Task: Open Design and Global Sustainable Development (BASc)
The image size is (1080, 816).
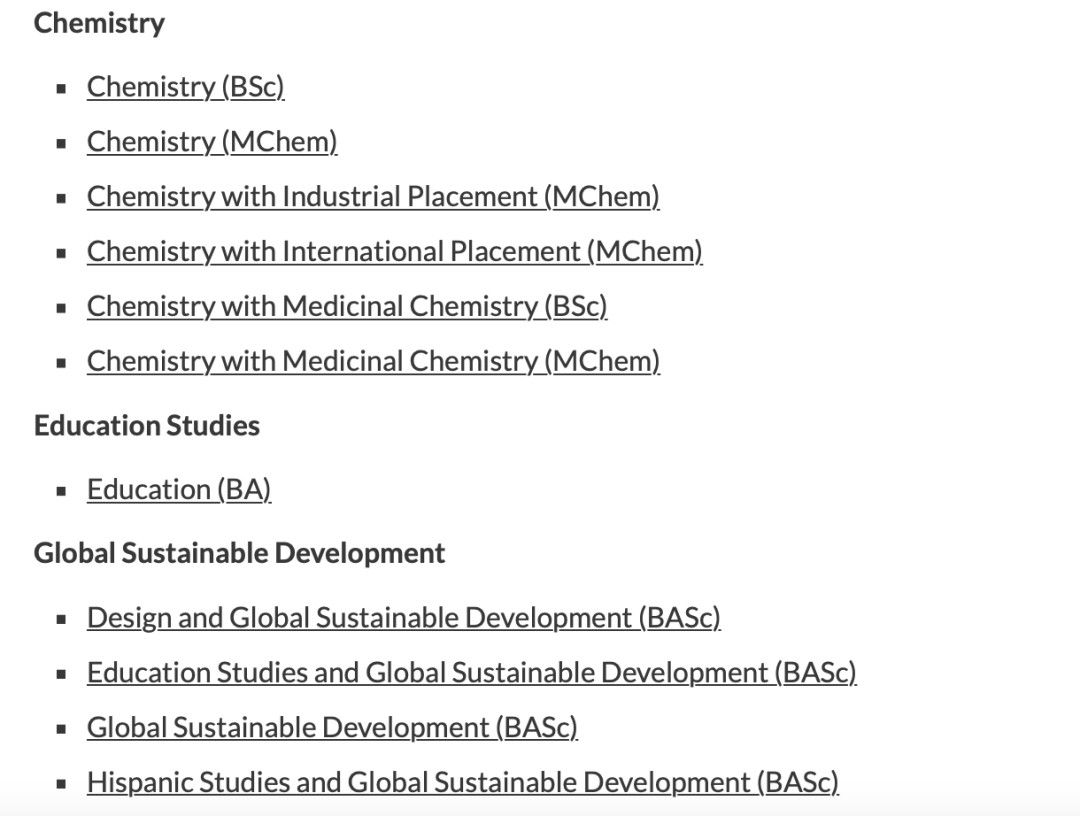Action: click(x=404, y=618)
